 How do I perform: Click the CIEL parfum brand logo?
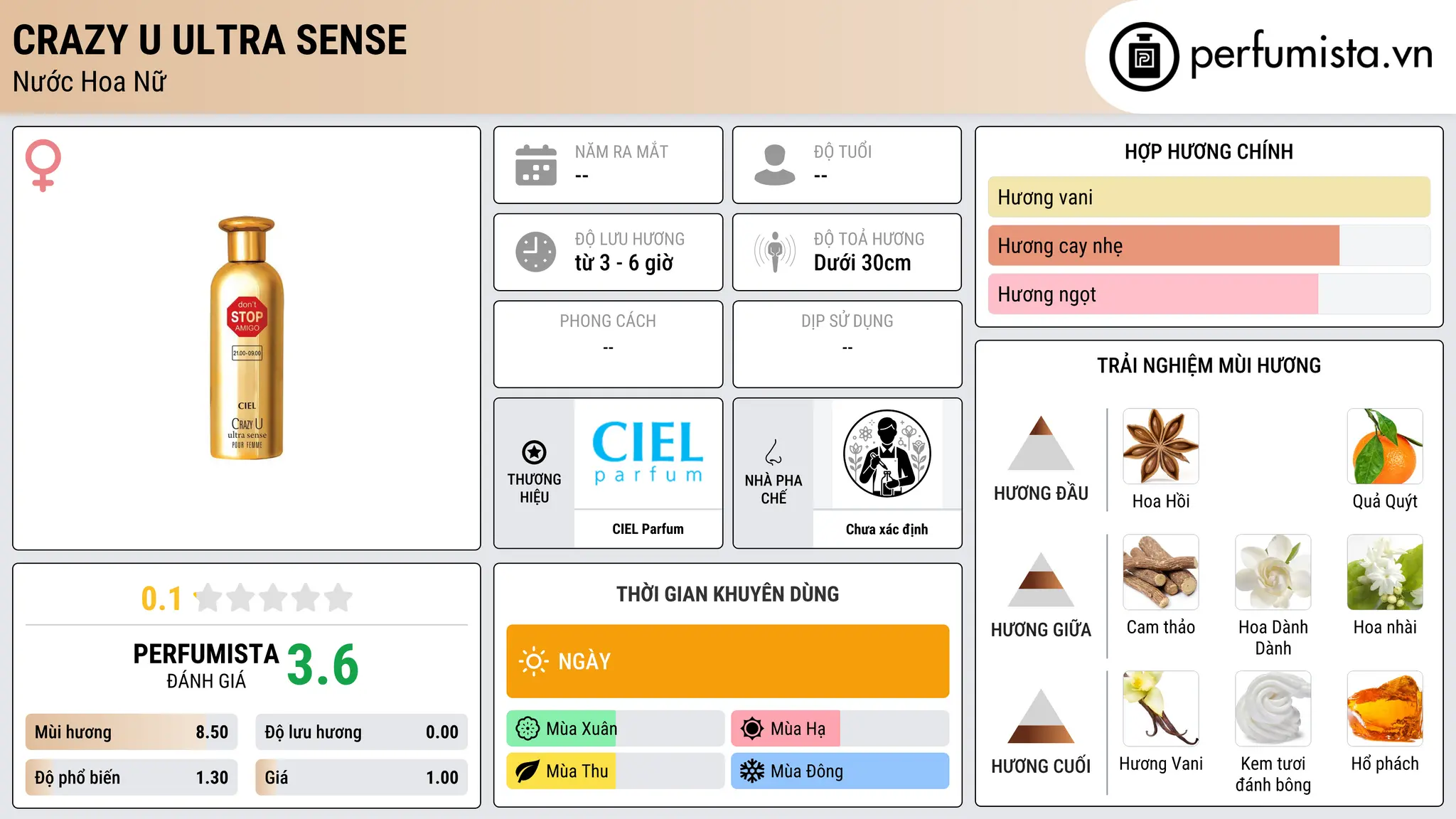point(648,453)
